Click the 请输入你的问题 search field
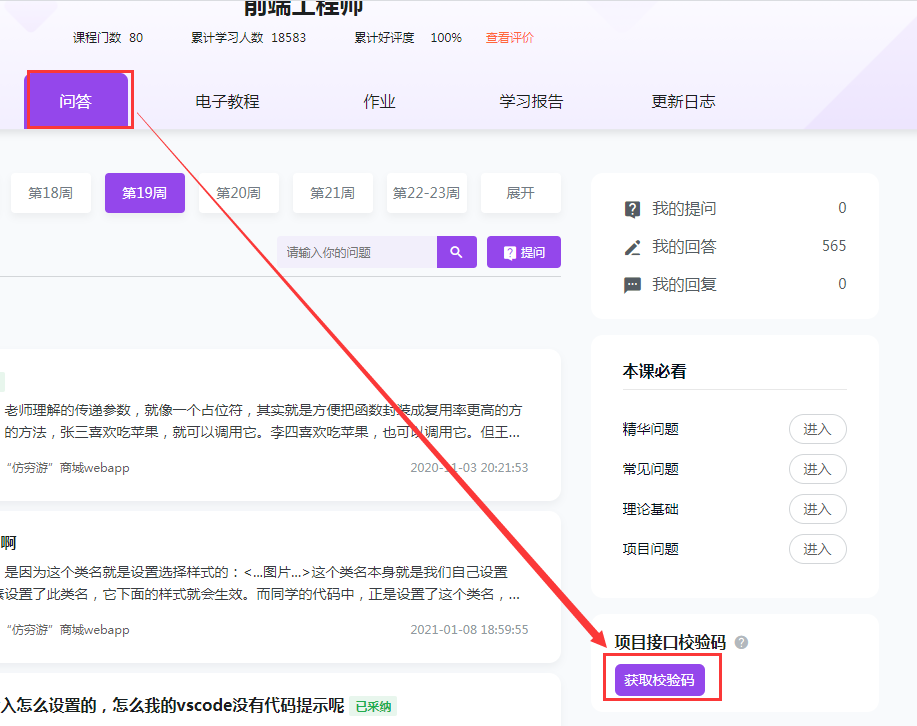 (357, 252)
